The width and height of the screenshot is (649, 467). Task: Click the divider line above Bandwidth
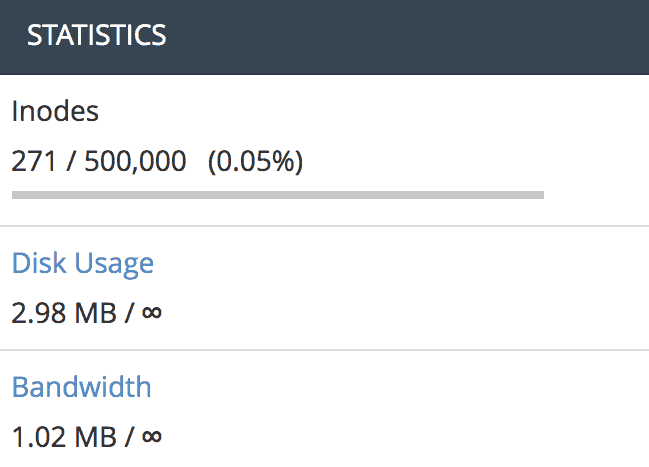[x=324, y=350]
